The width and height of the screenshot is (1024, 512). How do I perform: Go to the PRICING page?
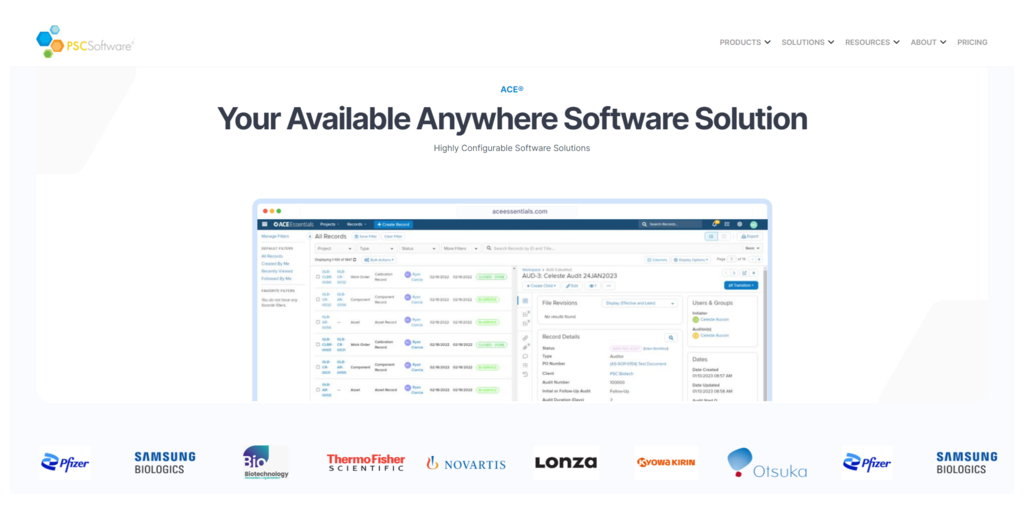[x=972, y=42]
